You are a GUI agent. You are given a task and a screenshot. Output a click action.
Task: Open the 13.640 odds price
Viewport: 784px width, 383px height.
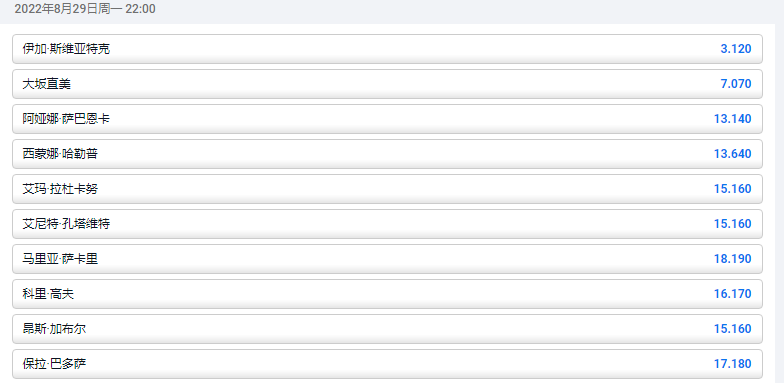click(732, 154)
